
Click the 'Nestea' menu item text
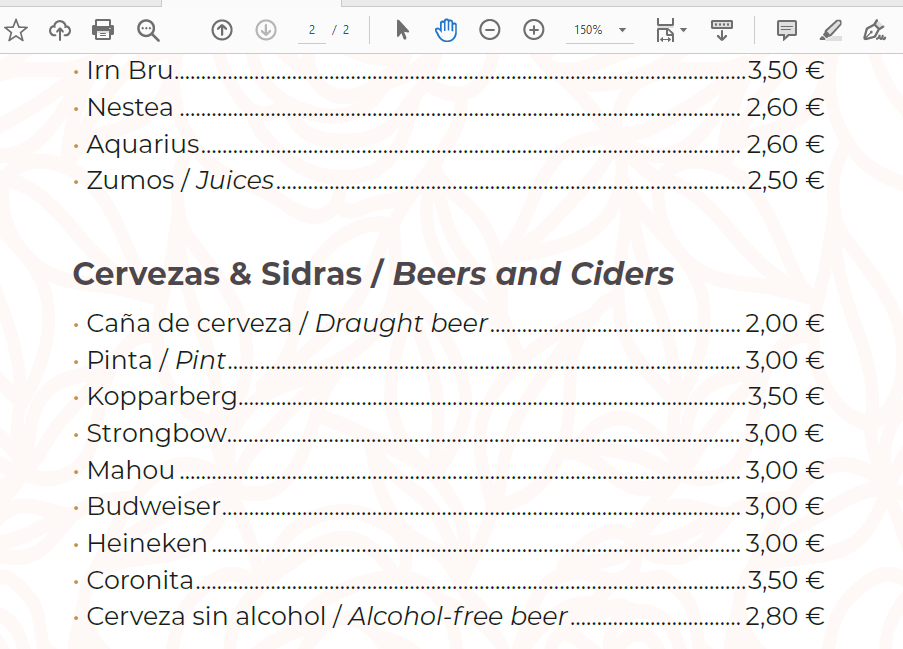[130, 107]
